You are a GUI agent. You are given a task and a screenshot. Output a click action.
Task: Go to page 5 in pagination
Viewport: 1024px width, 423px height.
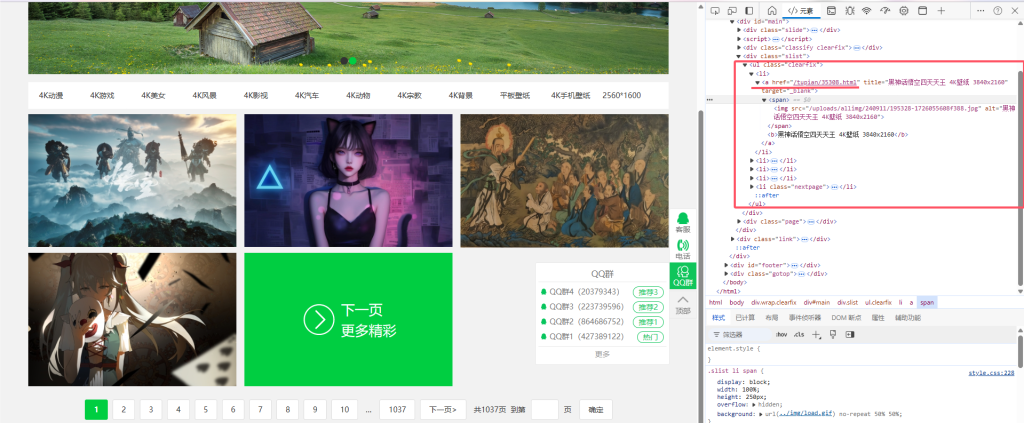tap(206, 409)
